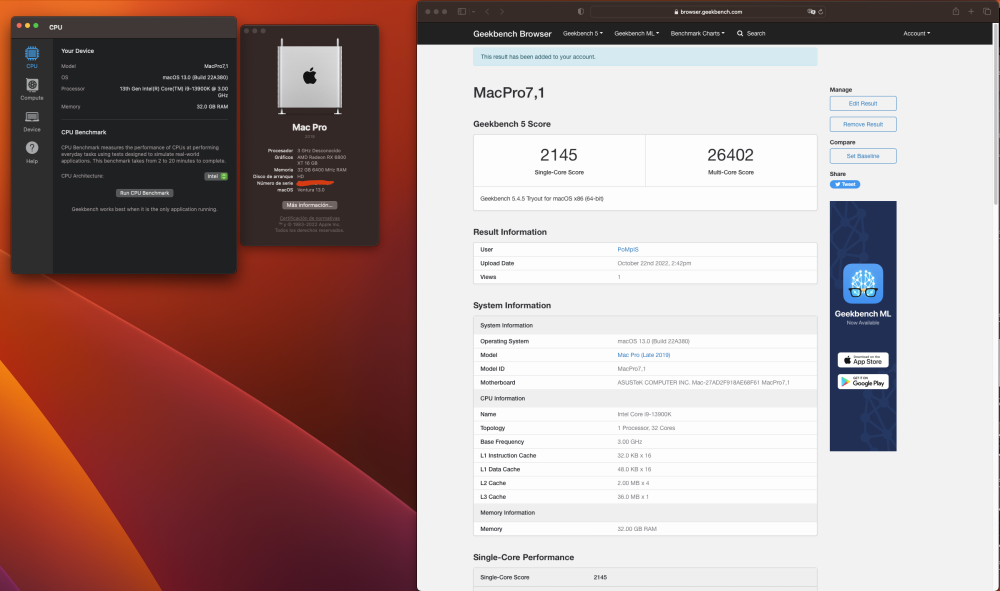Reload the page in Safari
1000x591 pixels.
click(821, 11)
